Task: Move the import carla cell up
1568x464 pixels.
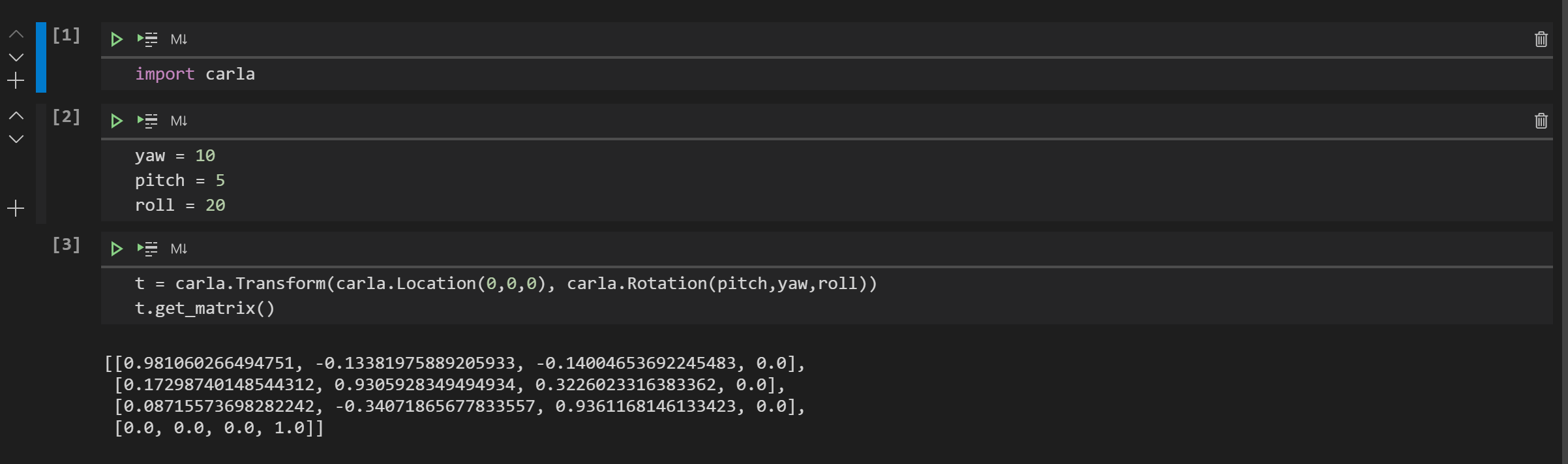Action: point(15,34)
